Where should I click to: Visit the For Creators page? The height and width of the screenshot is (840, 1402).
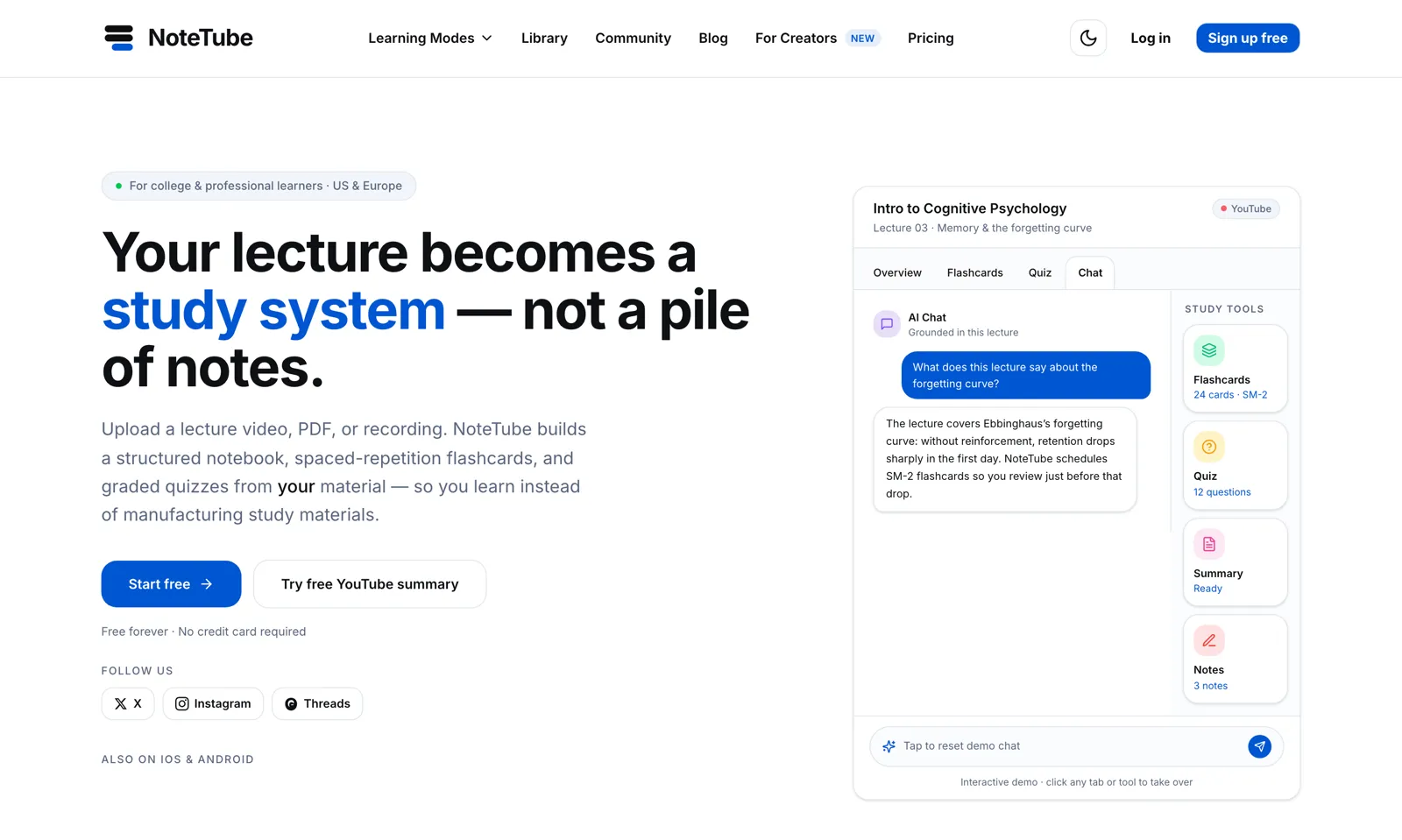click(796, 38)
